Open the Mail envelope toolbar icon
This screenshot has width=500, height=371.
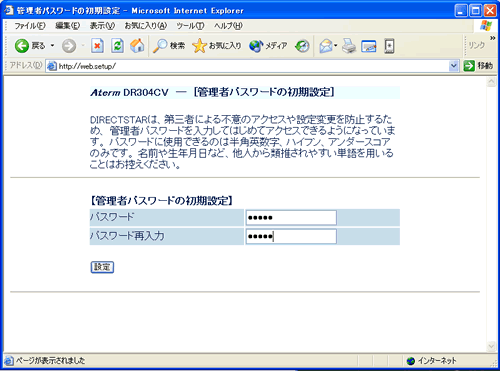point(326,46)
